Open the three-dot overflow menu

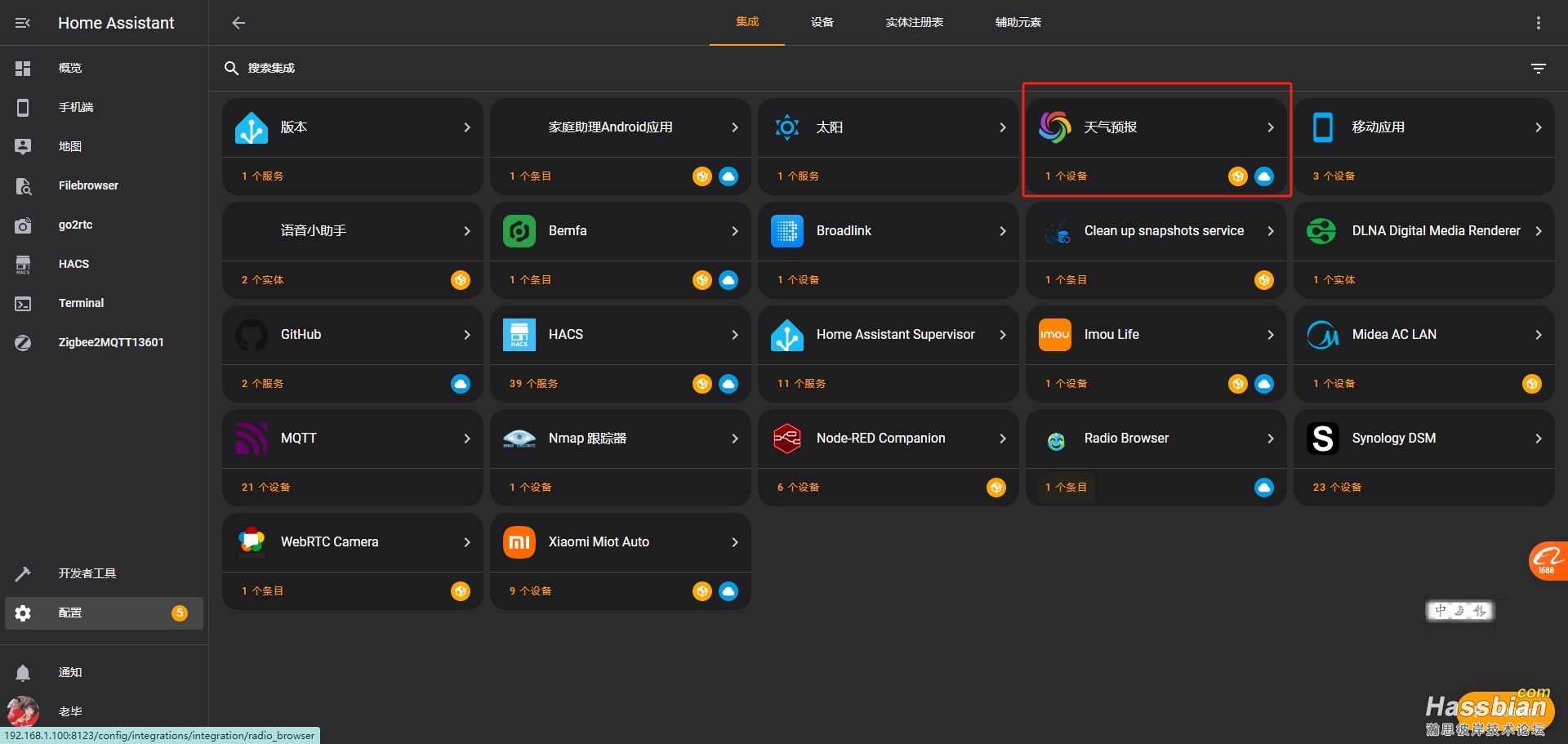click(x=1539, y=23)
